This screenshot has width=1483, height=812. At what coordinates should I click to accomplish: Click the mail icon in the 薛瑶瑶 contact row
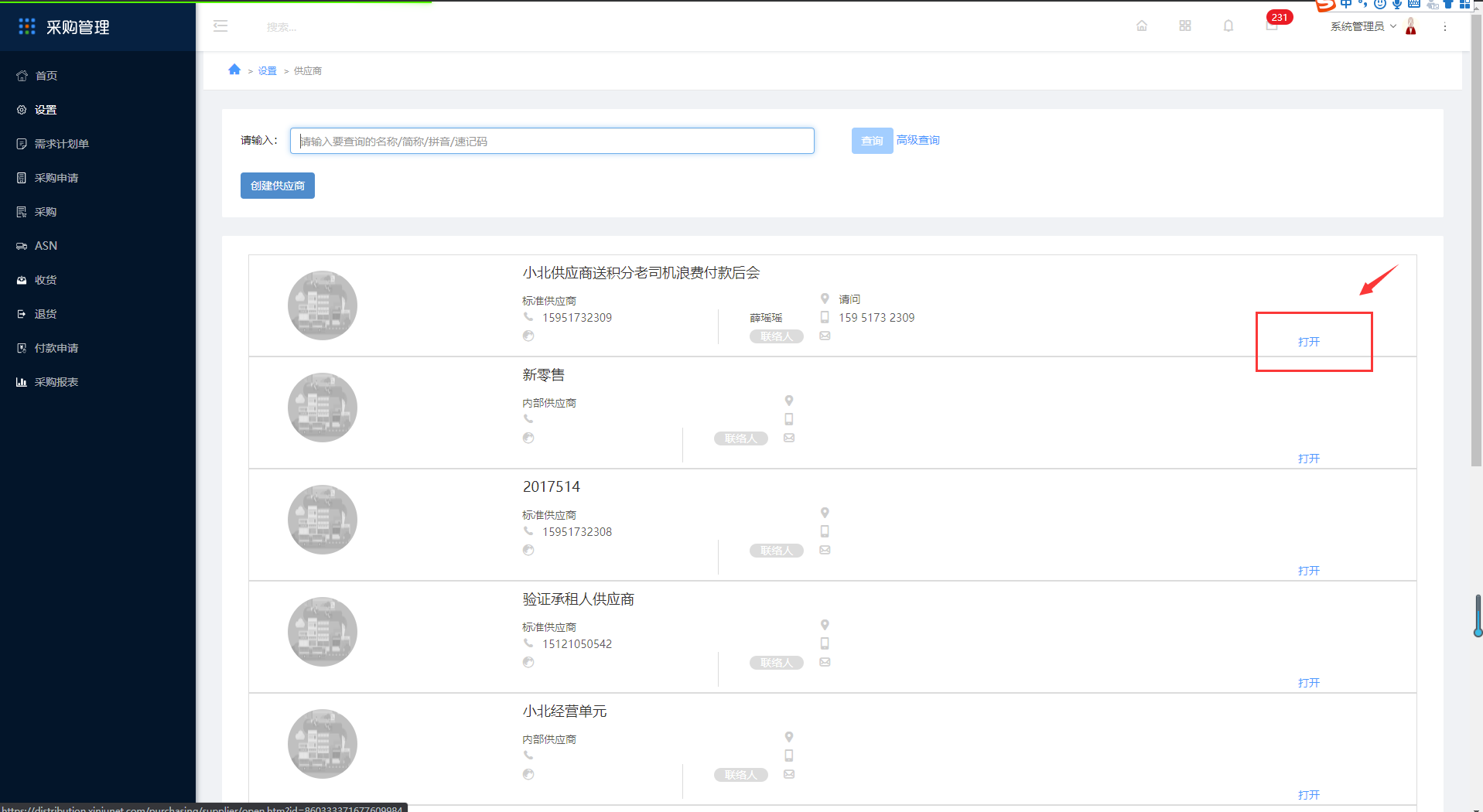click(x=825, y=336)
